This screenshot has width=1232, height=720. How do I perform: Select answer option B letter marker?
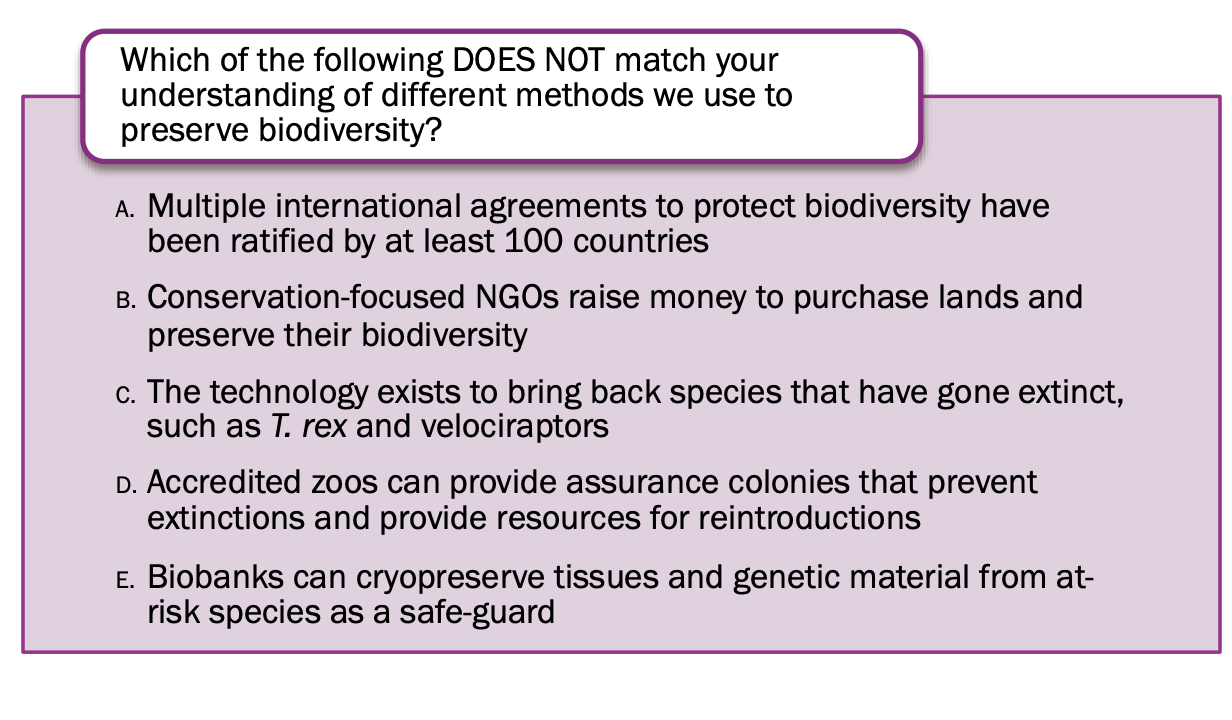coord(124,301)
